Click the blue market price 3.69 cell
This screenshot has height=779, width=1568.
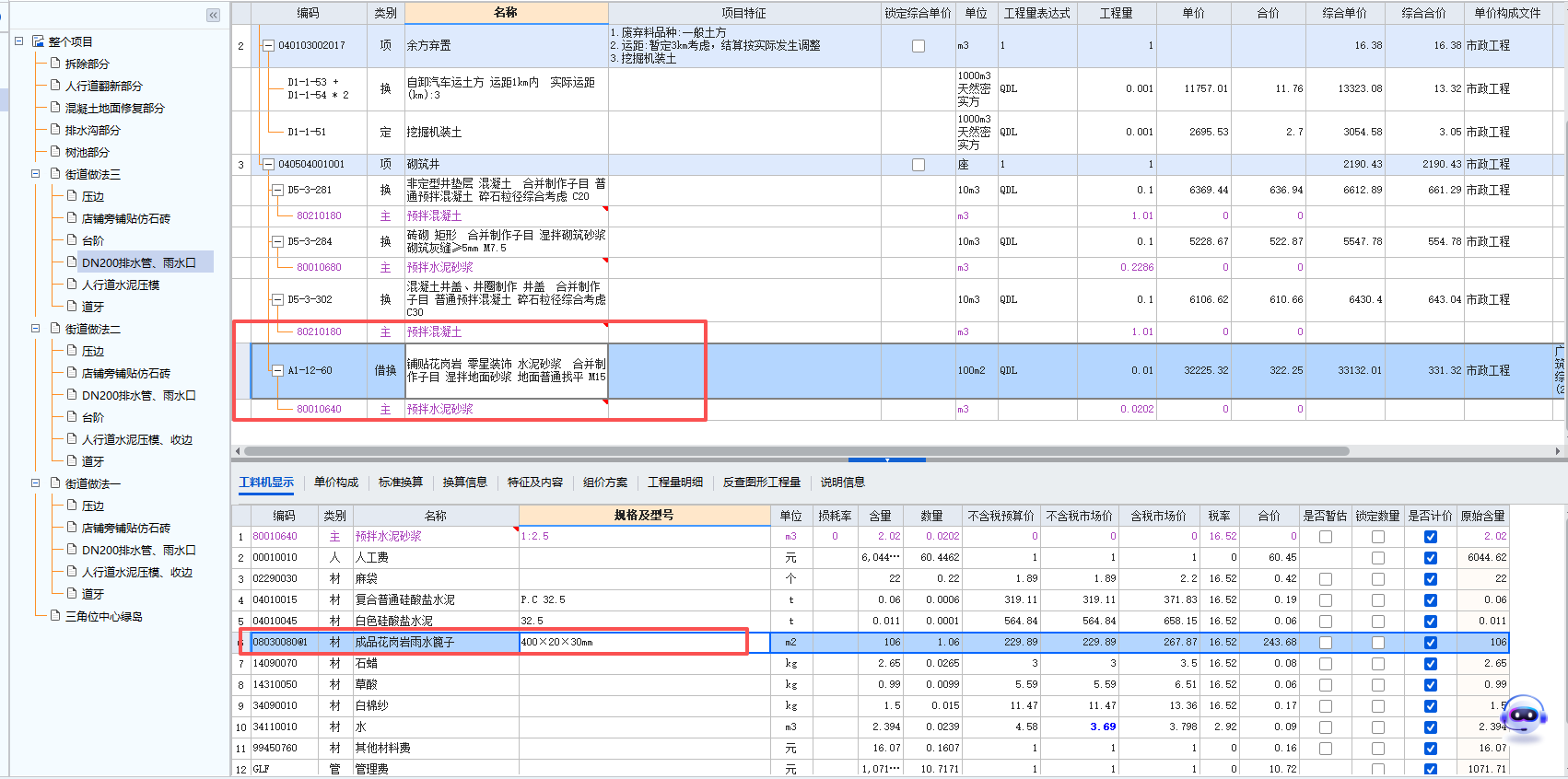[1080, 727]
